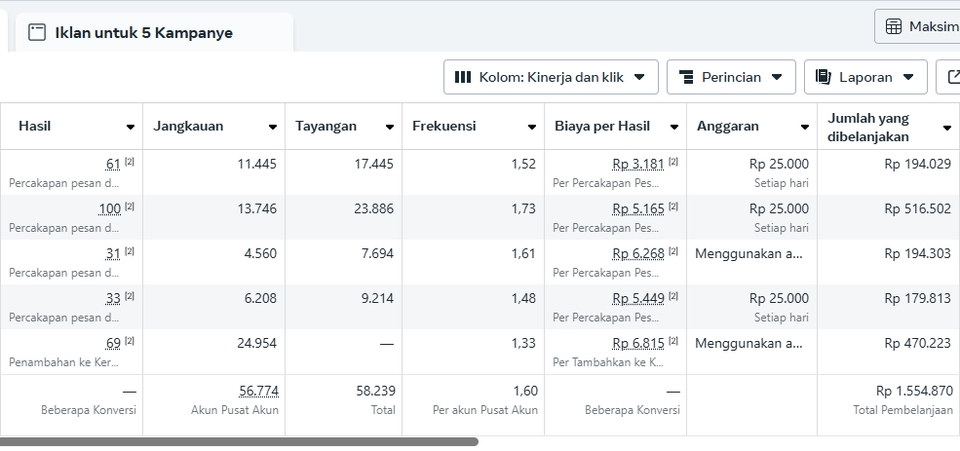Click the table icon on the Maksim button
960x451 pixels.
click(x=894, y=26)
